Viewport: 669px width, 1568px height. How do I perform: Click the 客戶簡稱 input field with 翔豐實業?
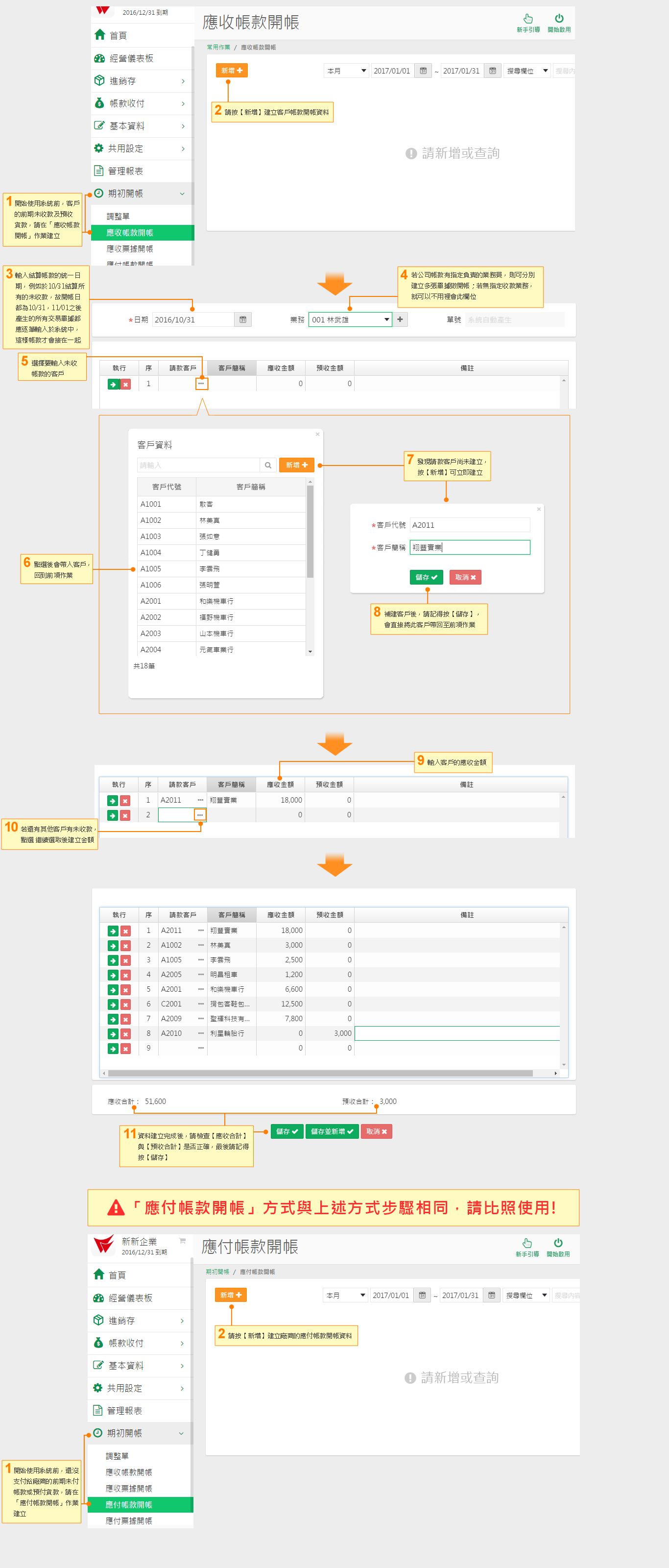[x=470, y=547]
